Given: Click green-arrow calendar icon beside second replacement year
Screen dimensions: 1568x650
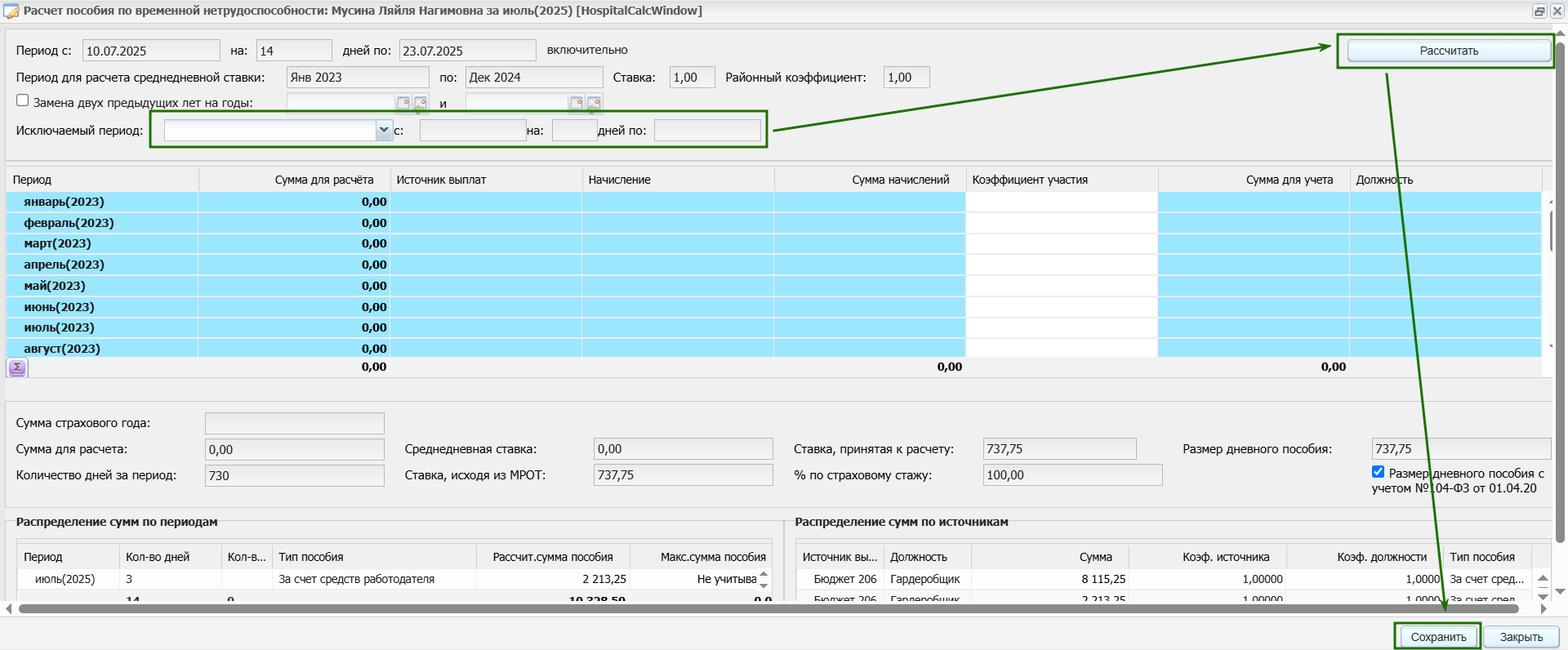Looking at the screenshot, I should [594, 104].
